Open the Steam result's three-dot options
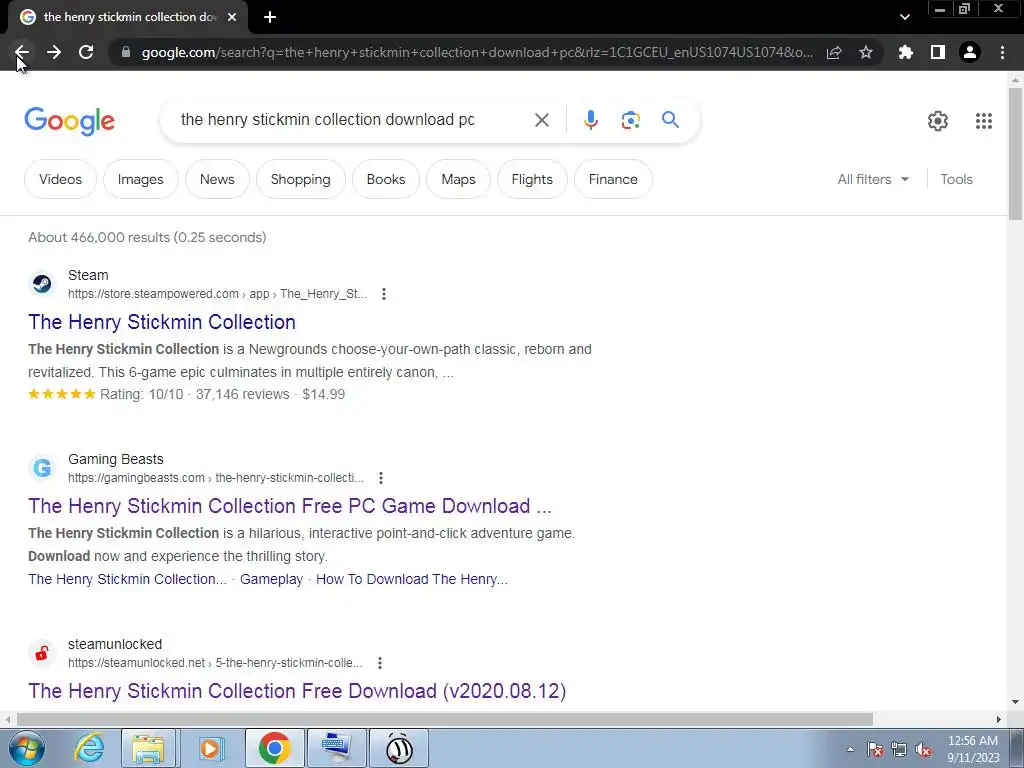The width and height of the screenshot is (1024, 768). click(384, 294)
